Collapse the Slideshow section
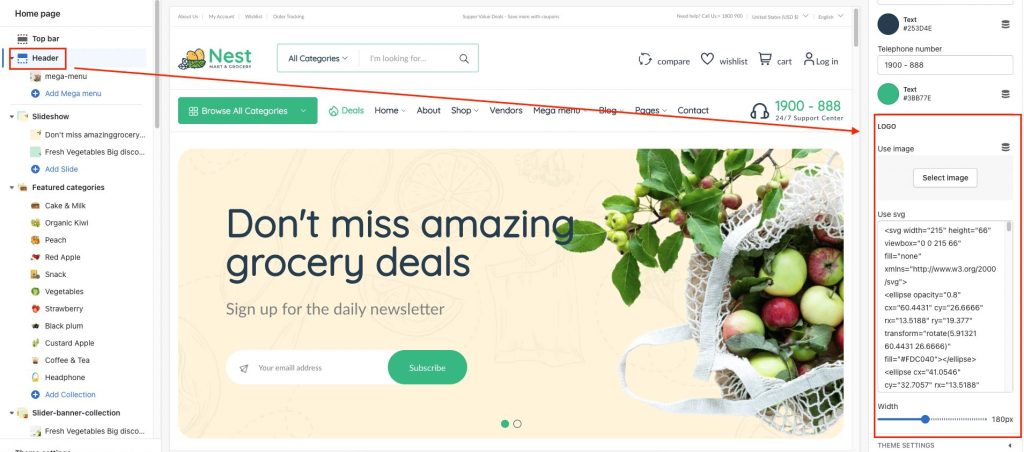Image resolution: width=1024 pixels, height=452 pixels. [x=12, y=117]
